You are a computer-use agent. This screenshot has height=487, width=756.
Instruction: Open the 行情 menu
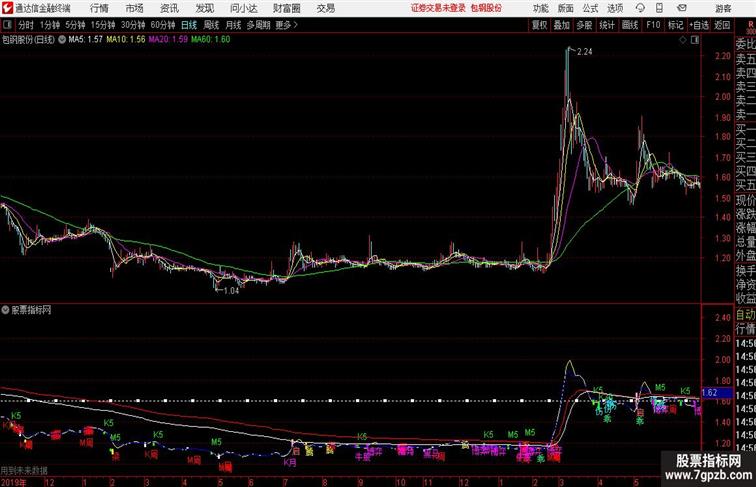point(99,8)
